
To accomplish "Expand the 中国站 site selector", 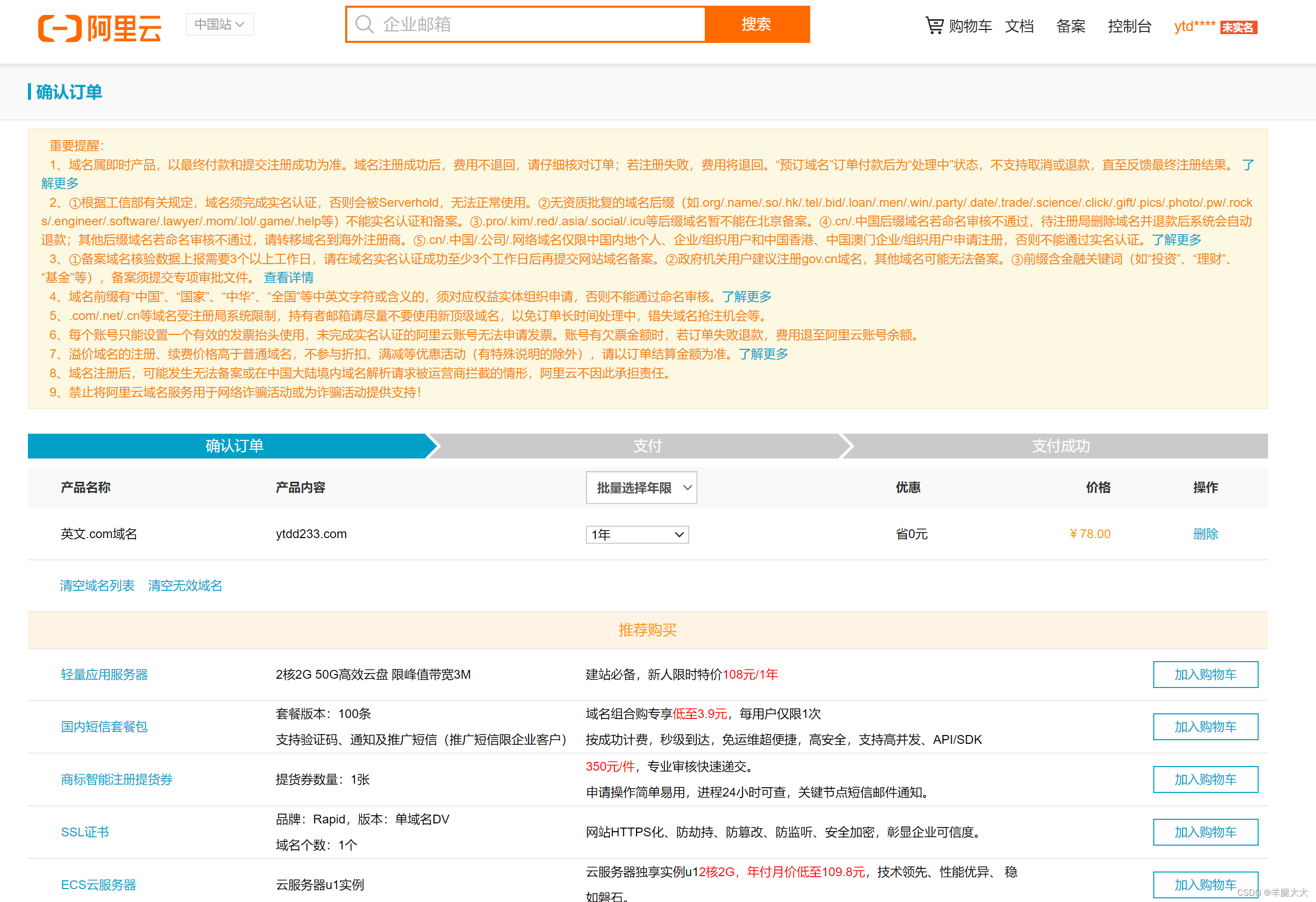I will pyautogui.click(x=220, y=24).
